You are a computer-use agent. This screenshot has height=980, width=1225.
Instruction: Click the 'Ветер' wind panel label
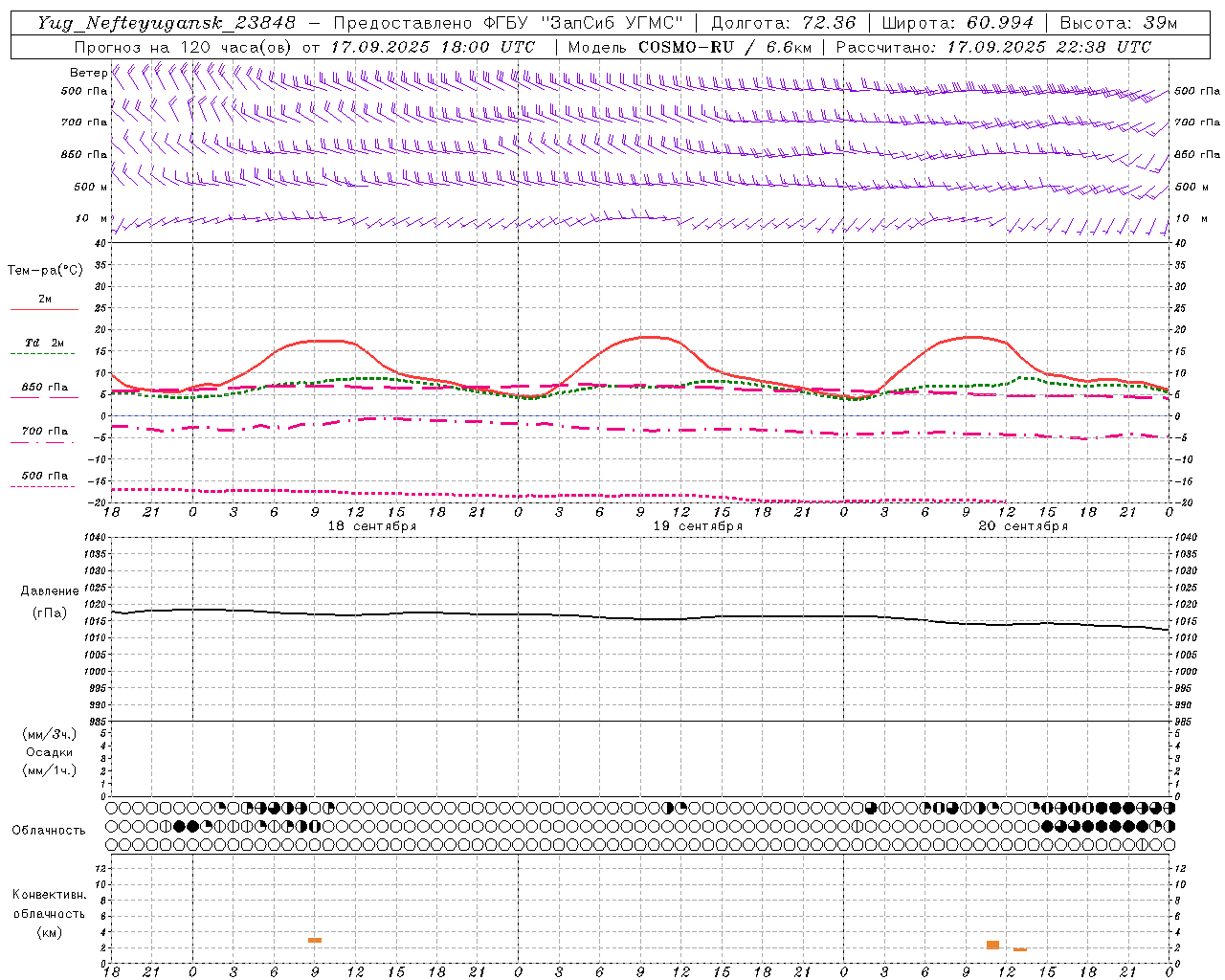click(89, 73)
